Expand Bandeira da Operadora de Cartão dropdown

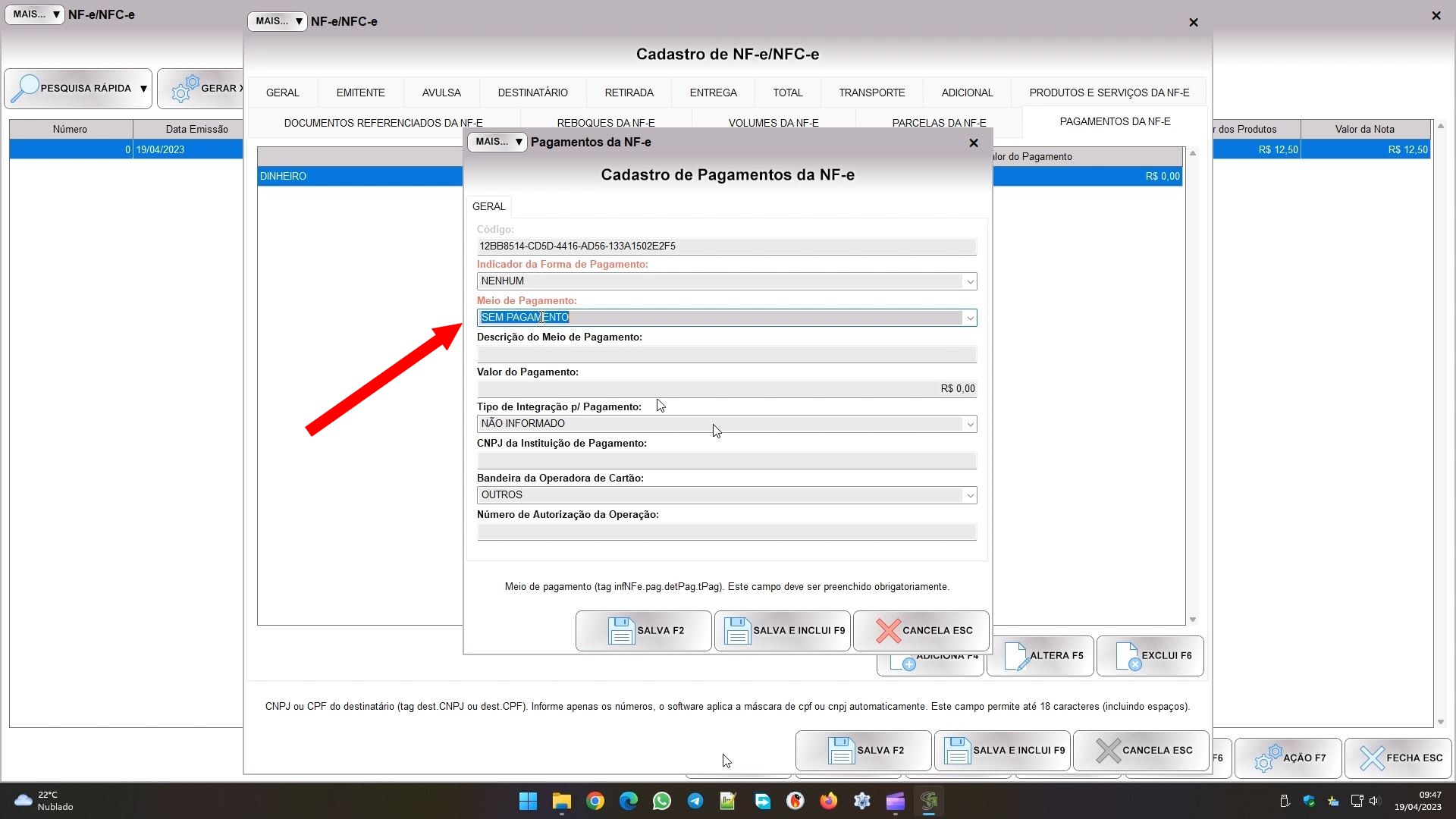click(x=969, y=496)
